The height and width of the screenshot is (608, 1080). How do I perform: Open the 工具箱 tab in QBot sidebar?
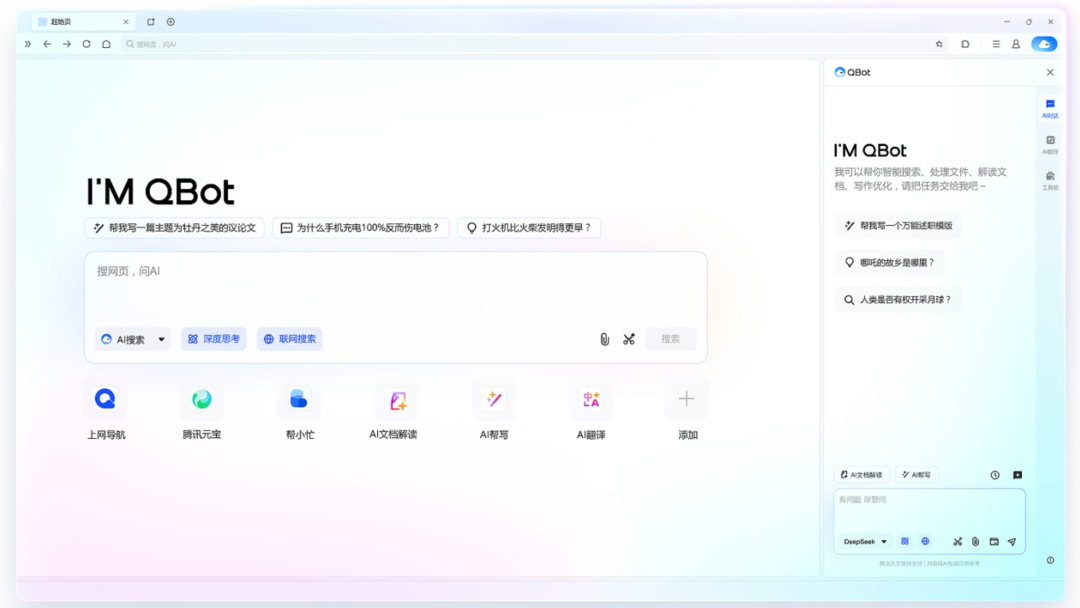pos(1050,180)
